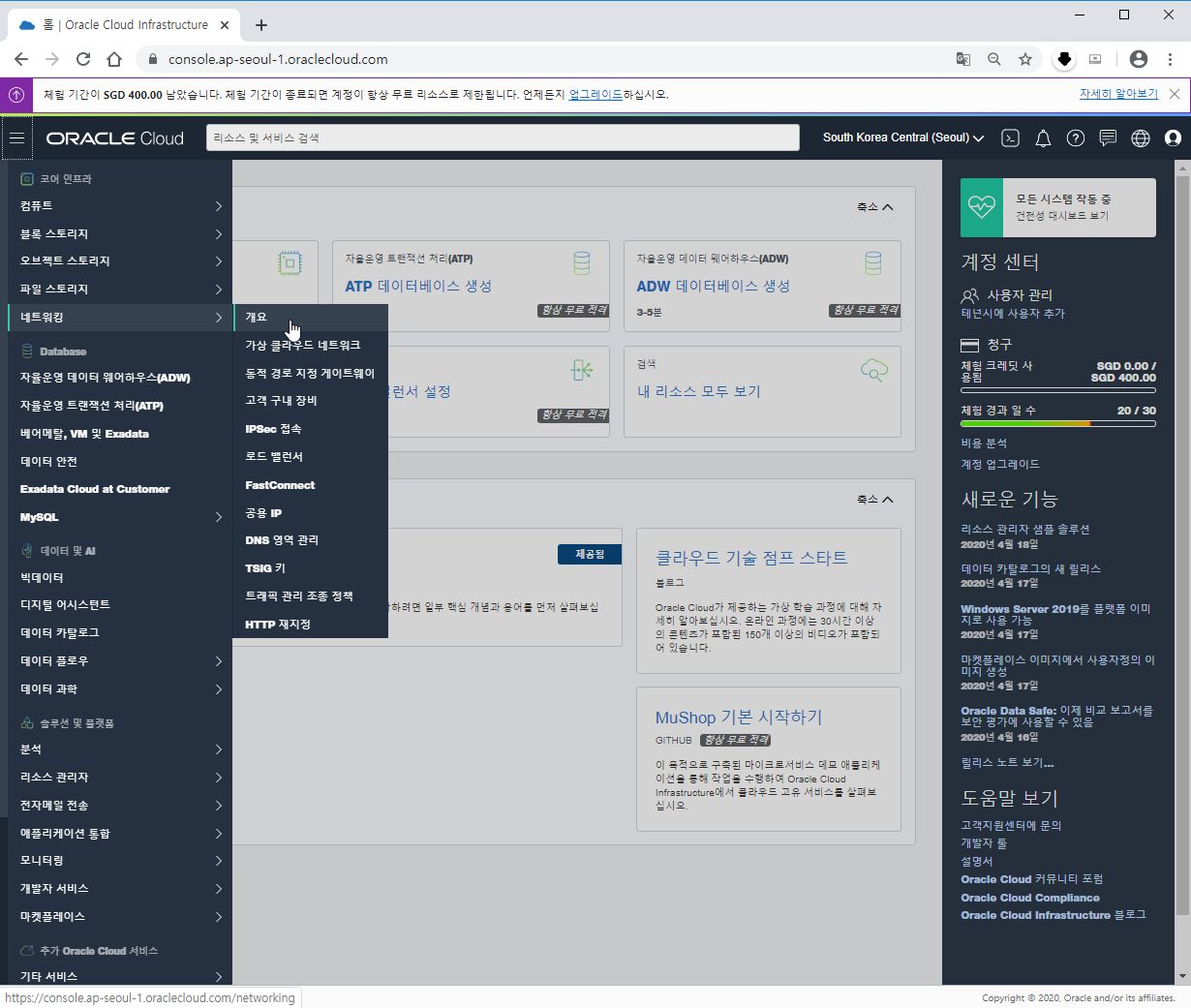Click the load balancer icon
The width and height of the screenshot is (1191, 1008).
(582, 370)
